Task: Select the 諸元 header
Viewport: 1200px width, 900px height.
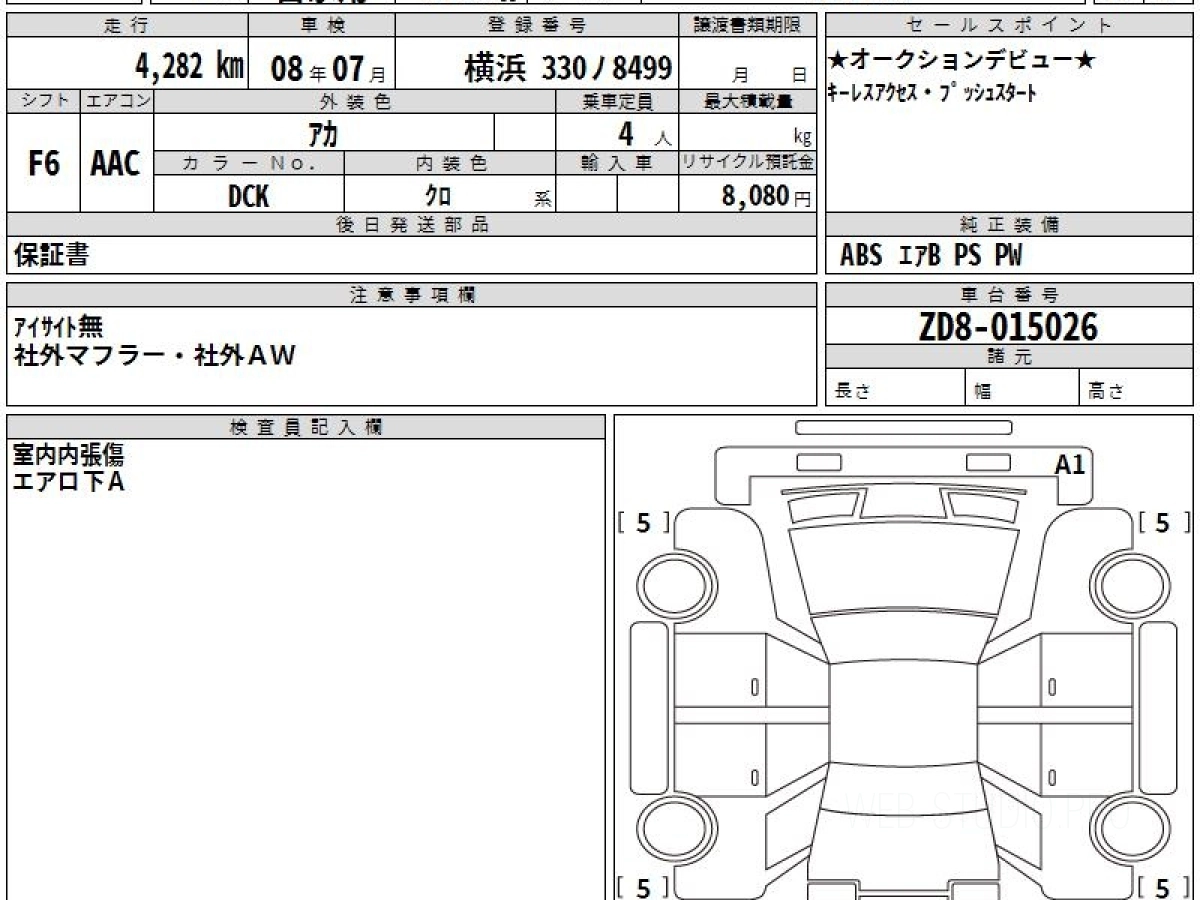Action: click(1009, 357)
